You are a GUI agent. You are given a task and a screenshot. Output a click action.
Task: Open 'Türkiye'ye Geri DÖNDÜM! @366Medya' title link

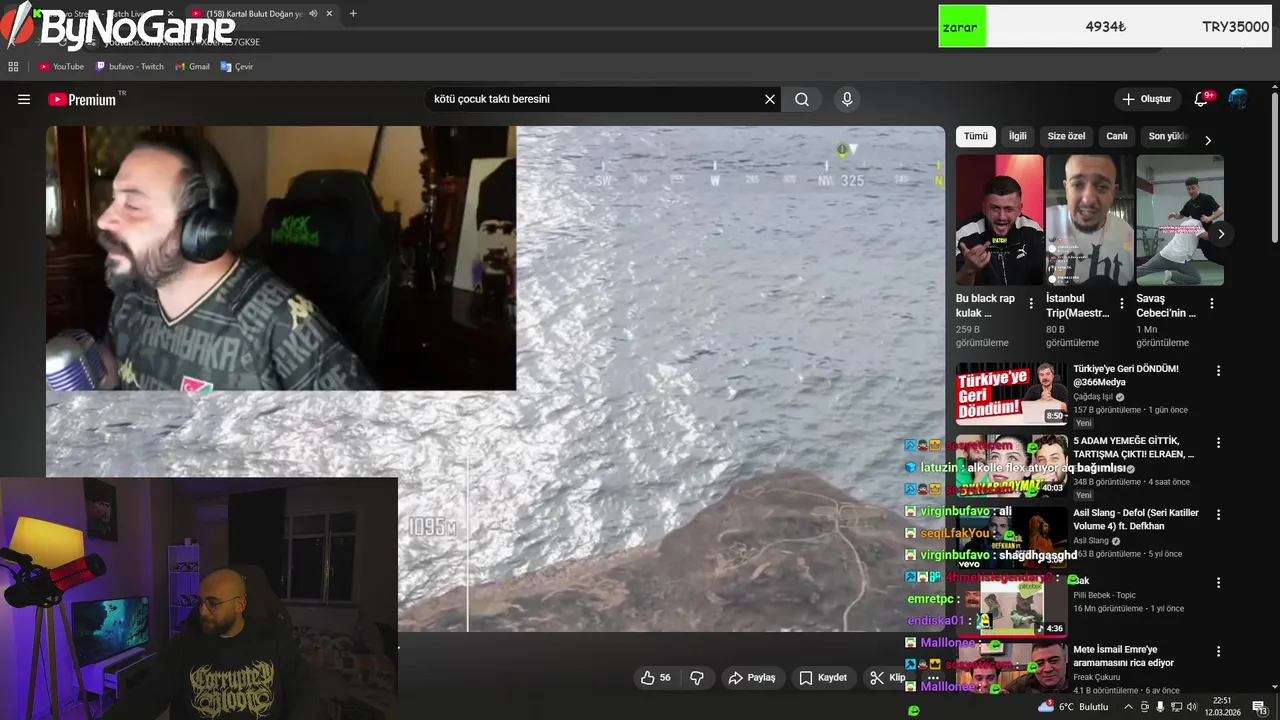coord(1126,375)
